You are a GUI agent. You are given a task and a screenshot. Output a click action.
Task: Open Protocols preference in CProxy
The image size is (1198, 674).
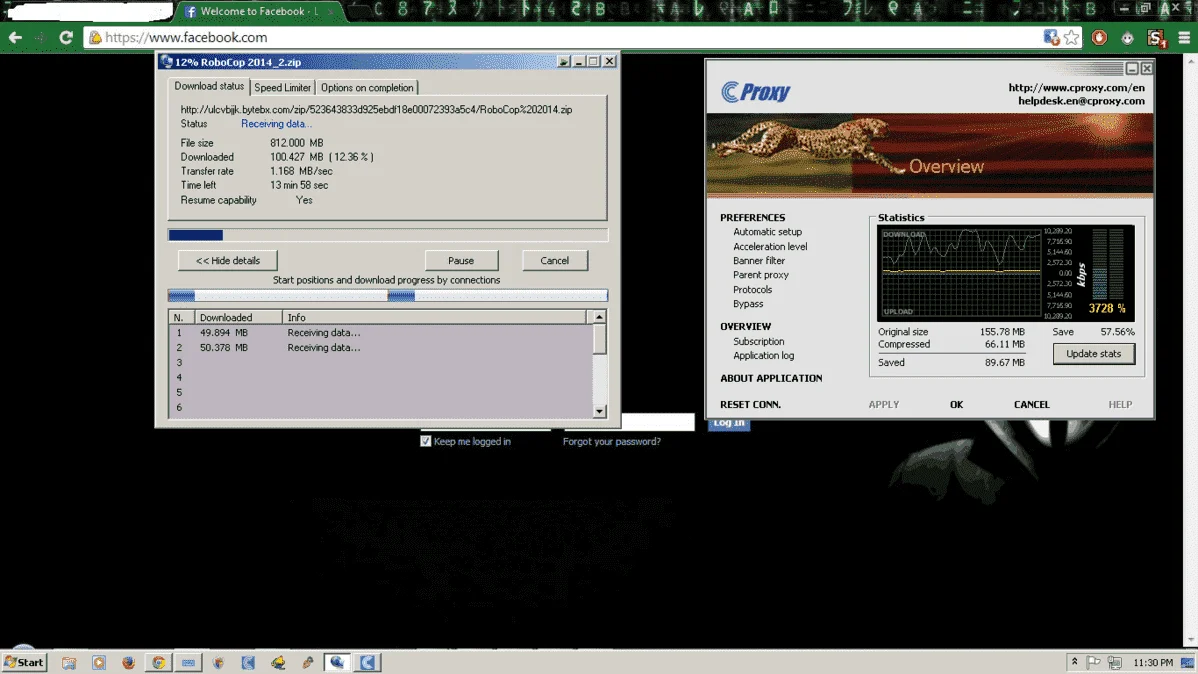[x=753, y=290]
